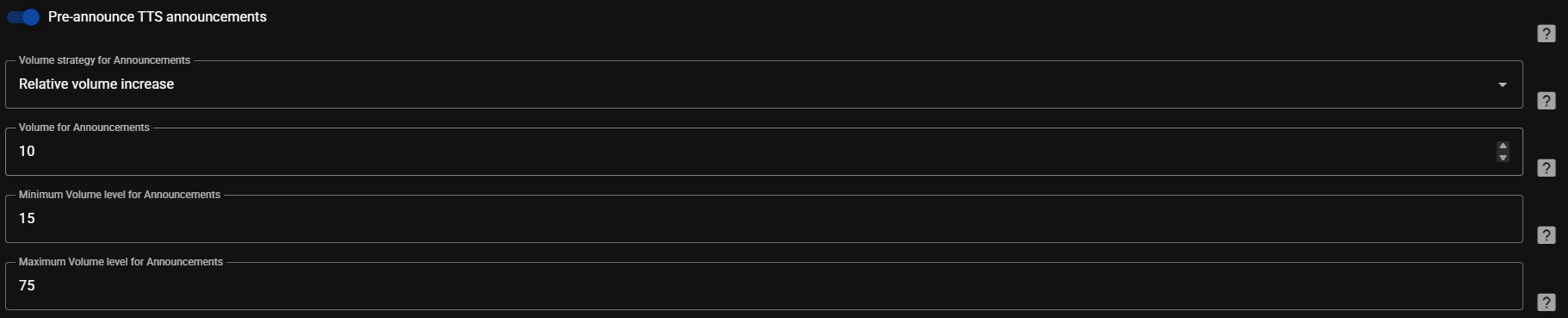
Task: Click the value 15 in Minimum Volume
Action: tap(27, 219)
